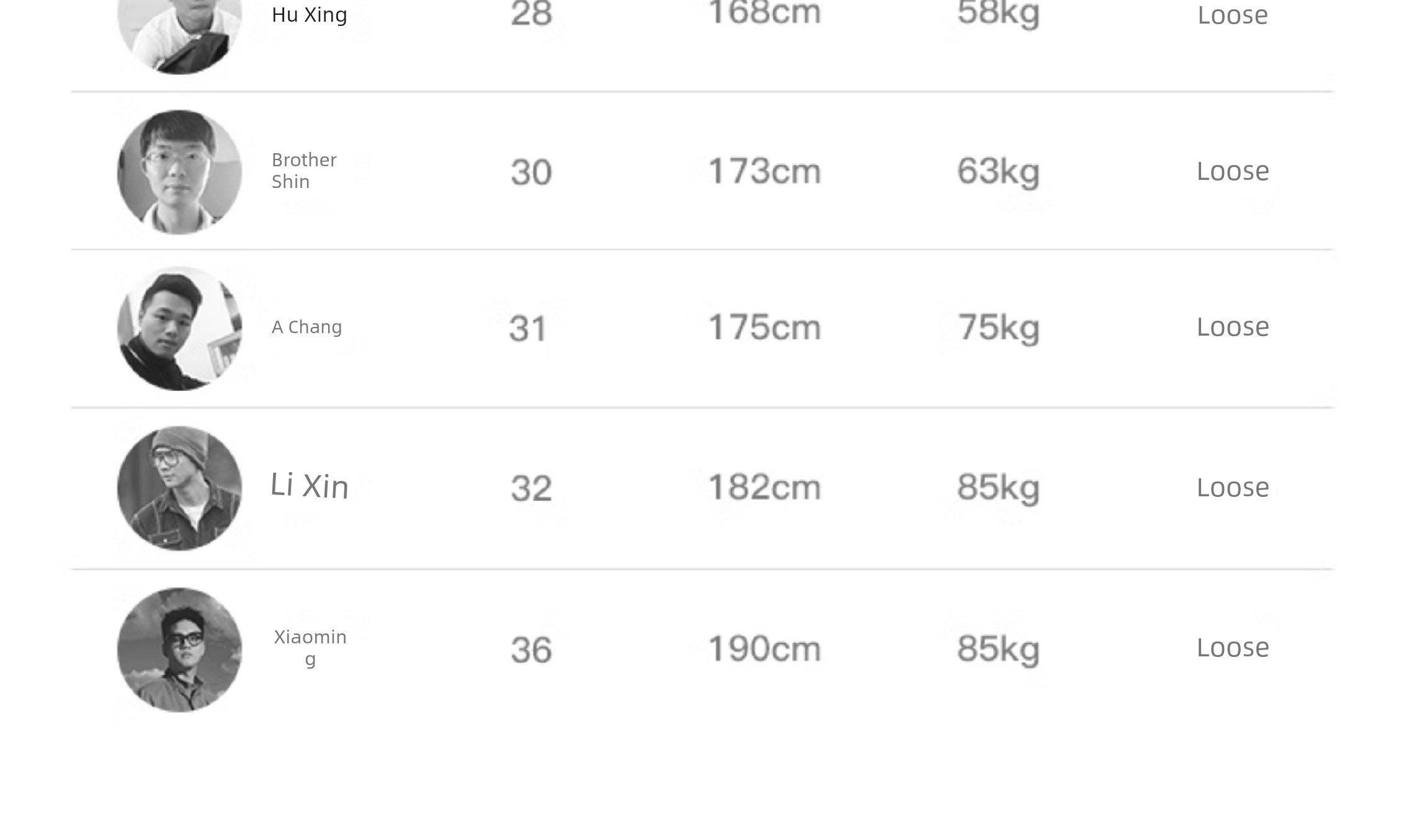Click the age value 30

(531, 172)
